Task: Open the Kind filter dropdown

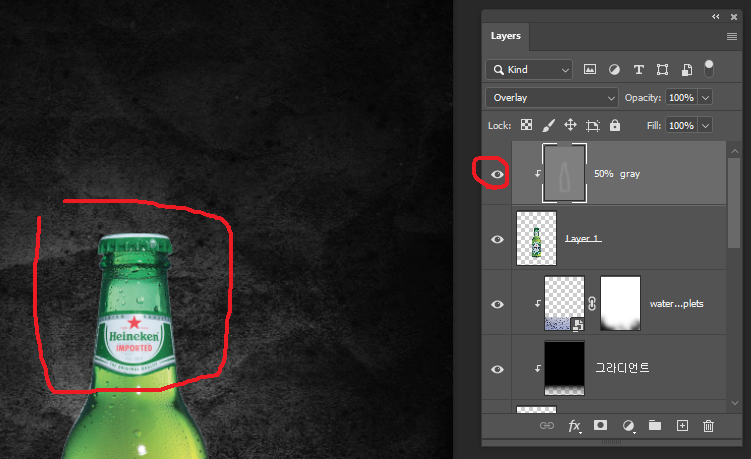Action: click(529, 69)
